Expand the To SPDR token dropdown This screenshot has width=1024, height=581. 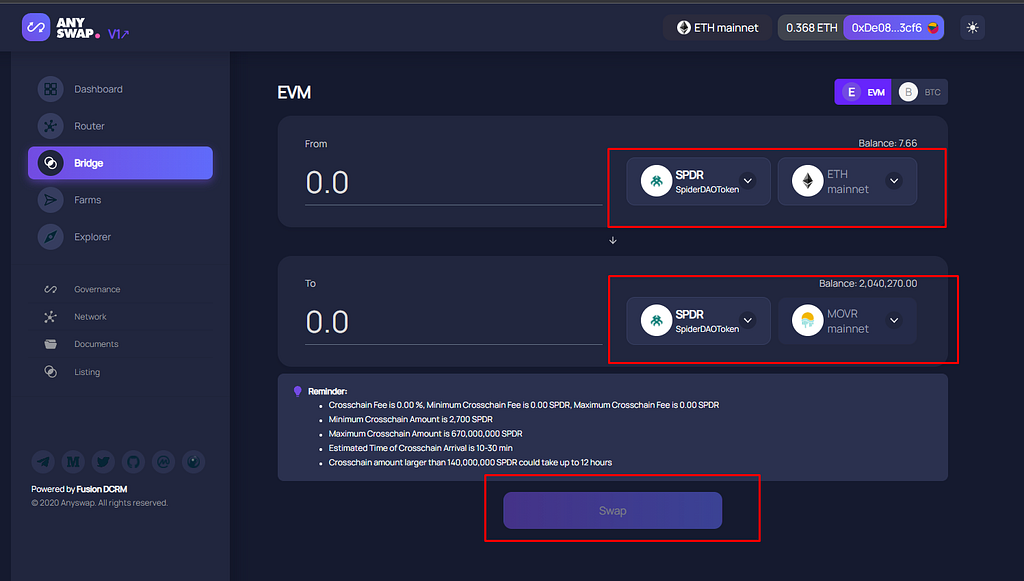click(698, 321)
